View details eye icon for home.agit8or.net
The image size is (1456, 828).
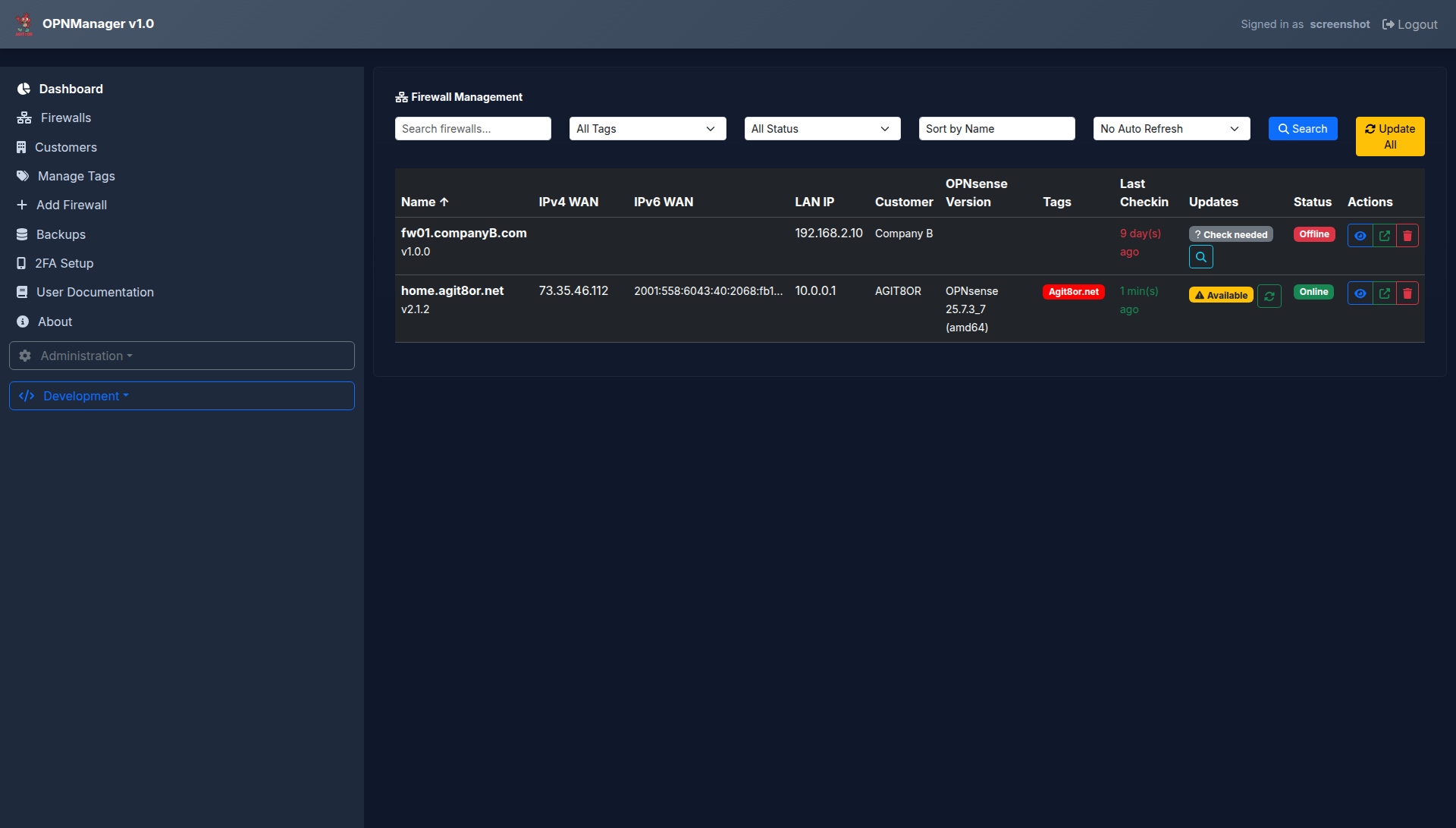(x=1360, y=293)
